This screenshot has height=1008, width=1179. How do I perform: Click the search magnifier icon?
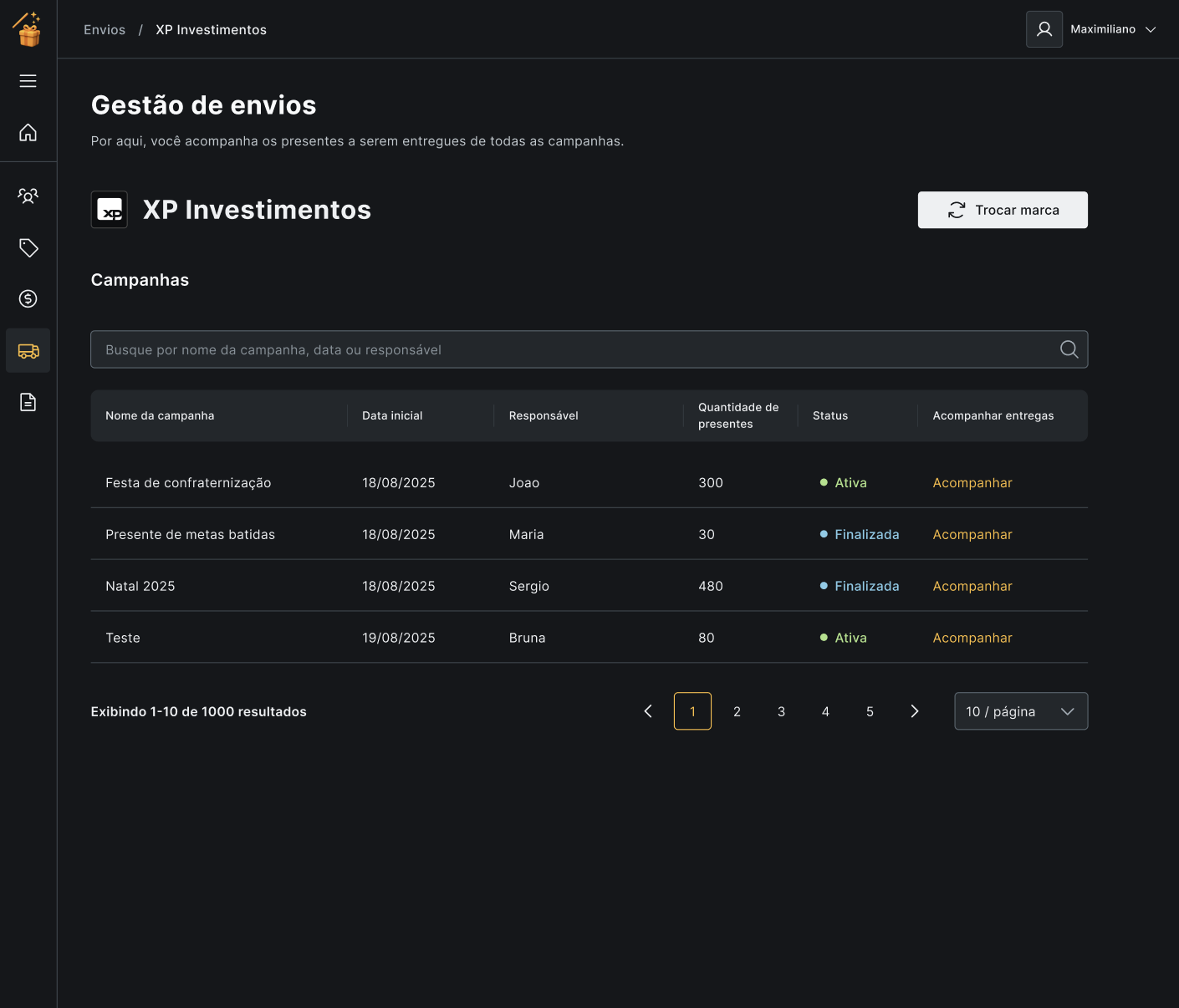[1069, 349]
